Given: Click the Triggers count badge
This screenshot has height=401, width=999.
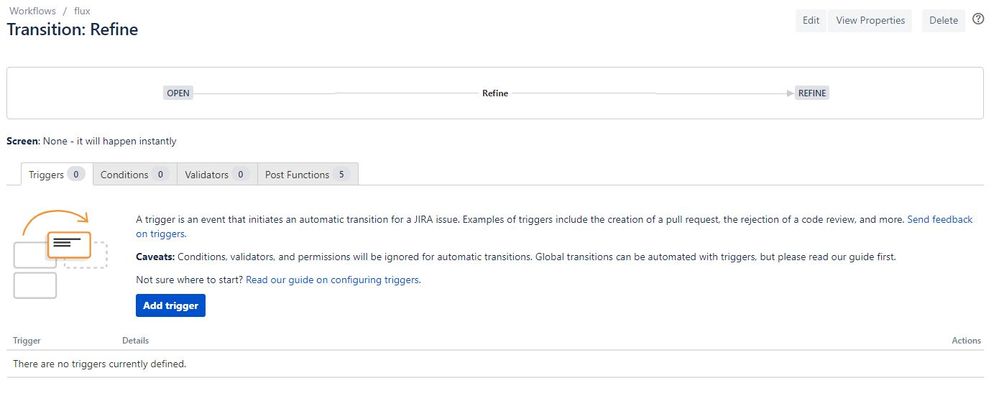Looking at the screenshot, I should click(x=76, y=174).
